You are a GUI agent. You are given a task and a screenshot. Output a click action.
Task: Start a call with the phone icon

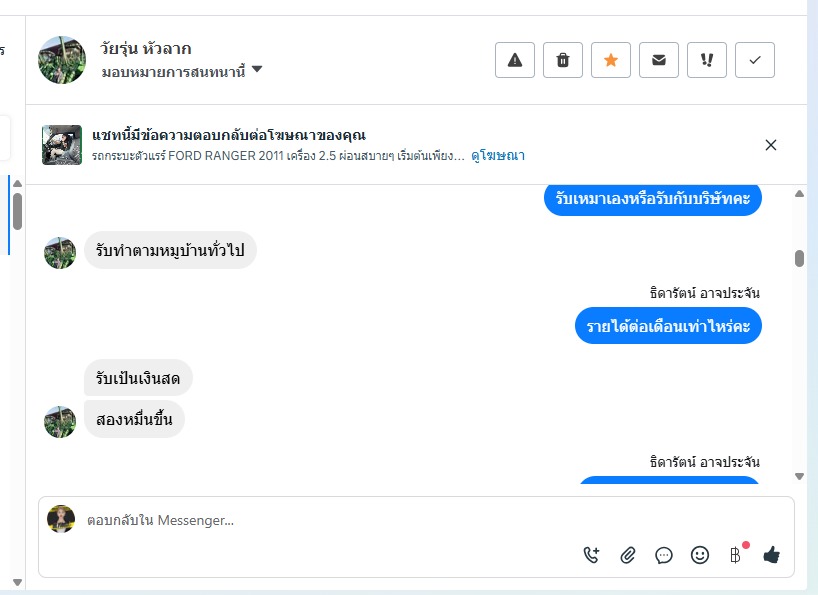(x=592, y=555)
